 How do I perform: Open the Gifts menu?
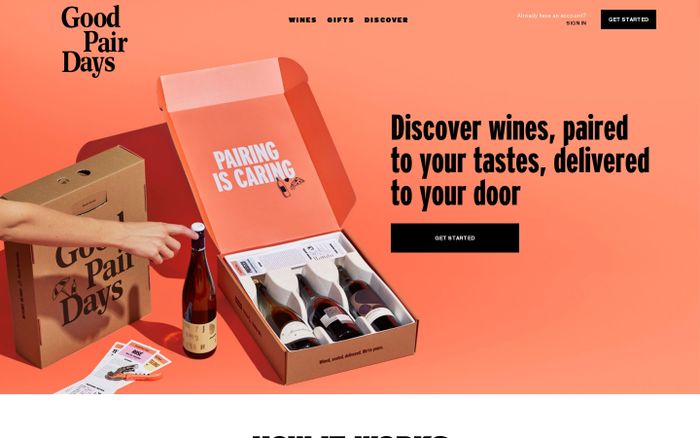[x=340, y=20]
